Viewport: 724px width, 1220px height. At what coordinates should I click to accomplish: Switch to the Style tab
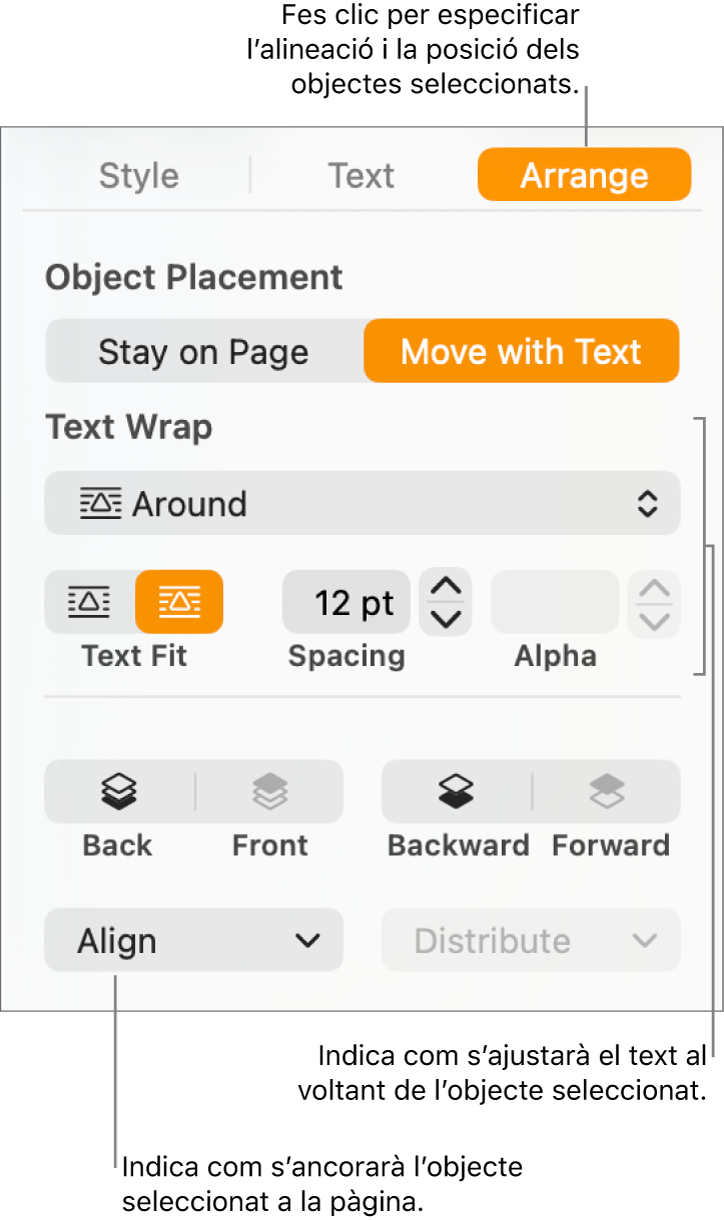coord(139,176)
